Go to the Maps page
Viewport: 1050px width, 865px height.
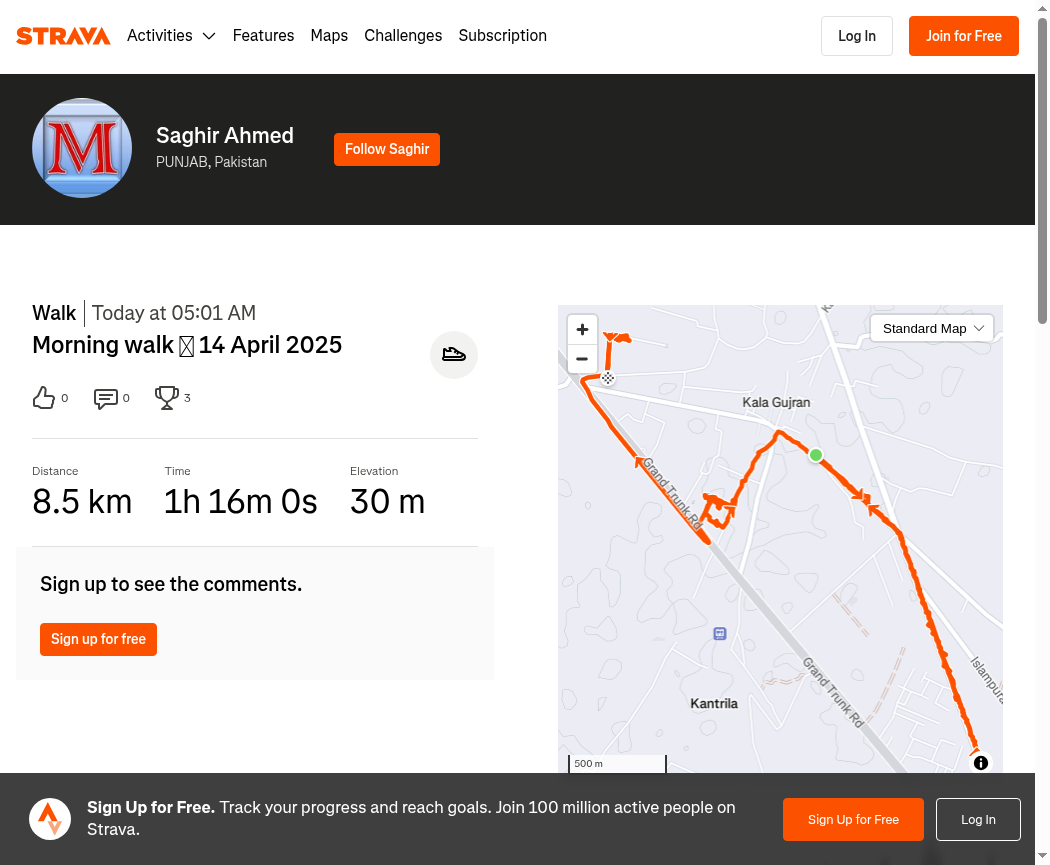329,35
